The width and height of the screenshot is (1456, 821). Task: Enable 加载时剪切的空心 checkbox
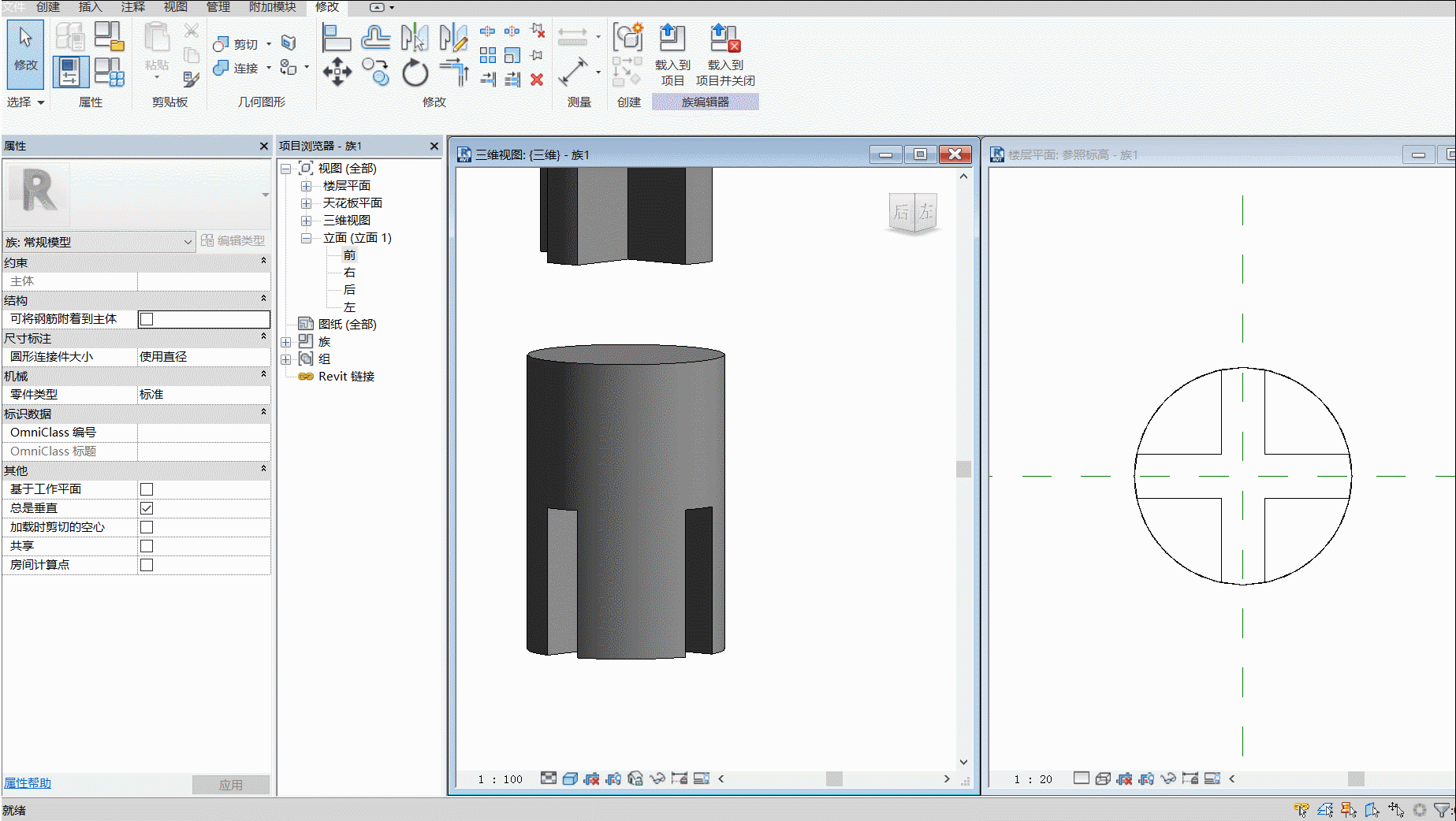pos(147,527)
